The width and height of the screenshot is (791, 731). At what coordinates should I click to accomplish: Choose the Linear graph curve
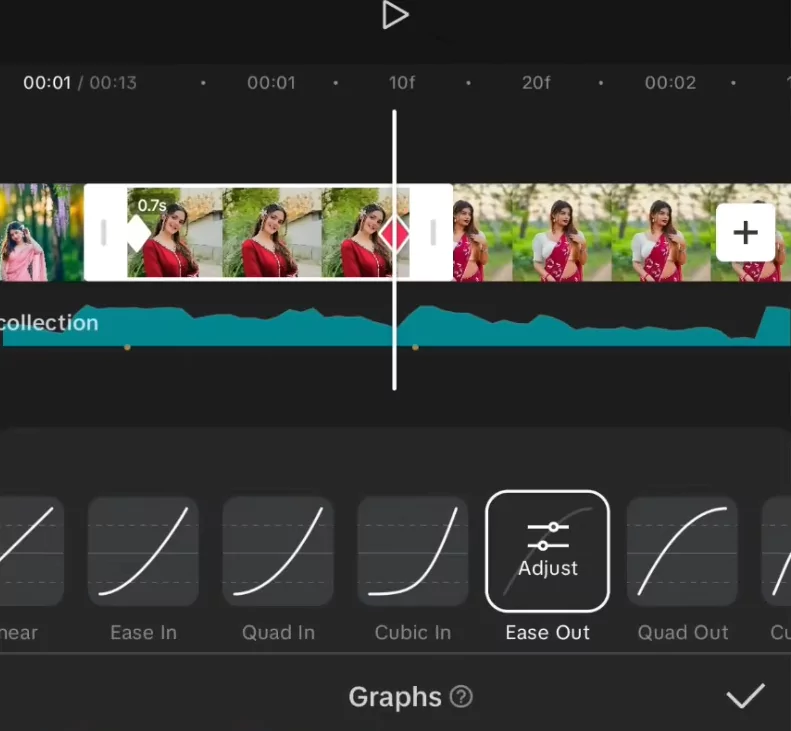click(30, 551)
